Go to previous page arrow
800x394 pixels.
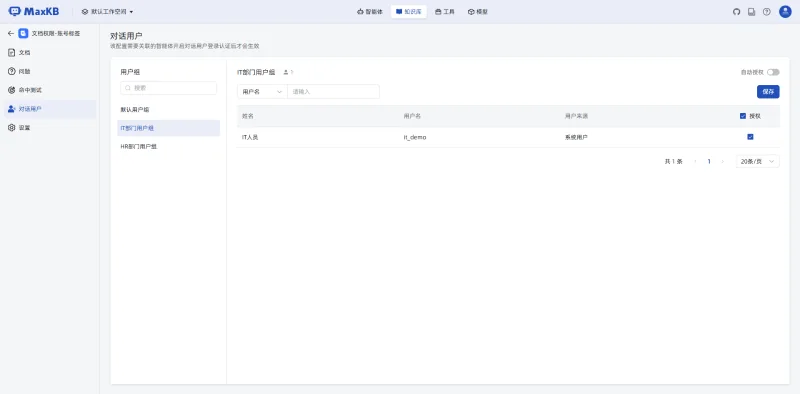click(x=695, y=162)
